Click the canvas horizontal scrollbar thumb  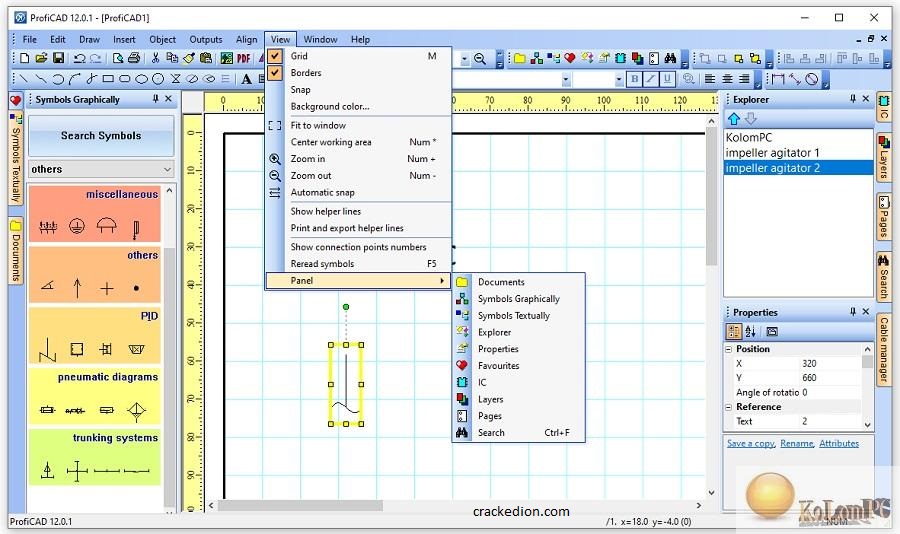tap(300, 506)
